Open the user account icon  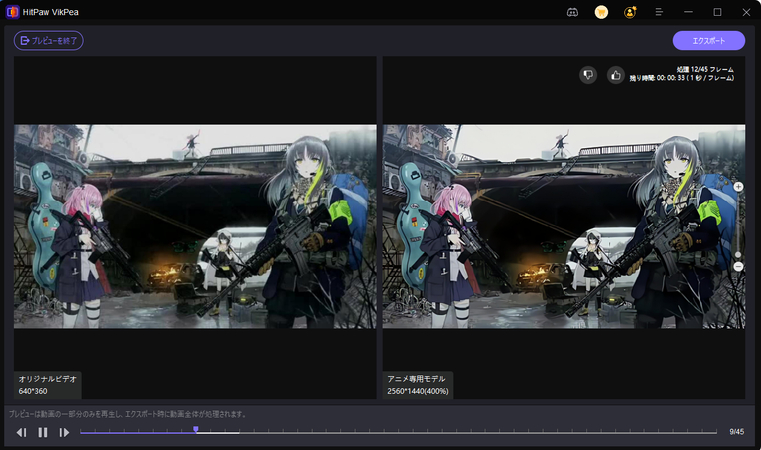click(x=630, y=12)
